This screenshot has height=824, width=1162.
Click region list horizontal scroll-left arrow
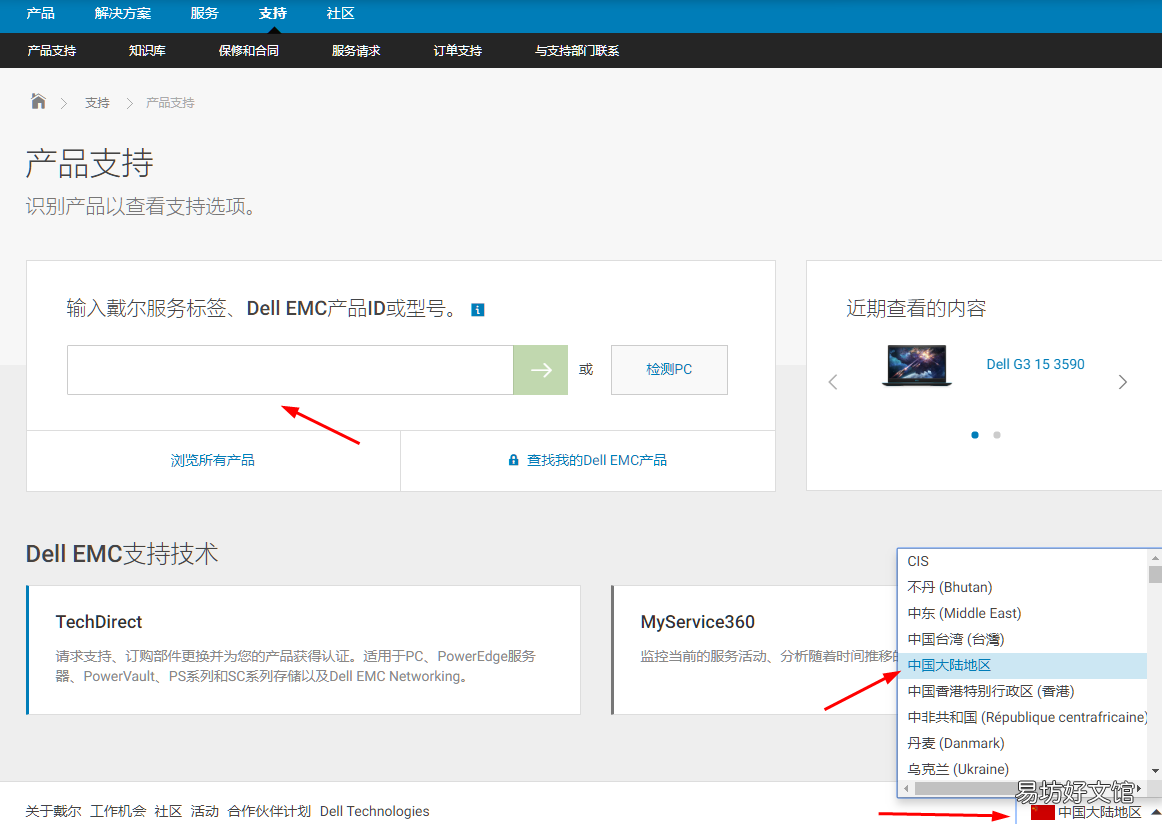pos(907,788)
